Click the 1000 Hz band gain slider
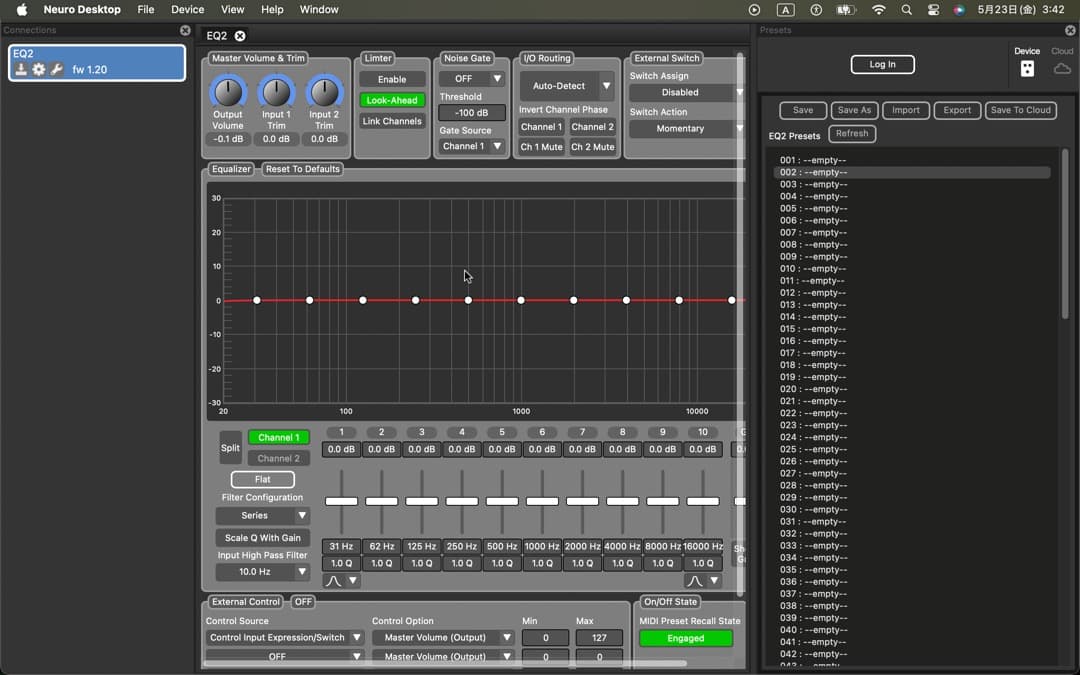 (541, 501)
